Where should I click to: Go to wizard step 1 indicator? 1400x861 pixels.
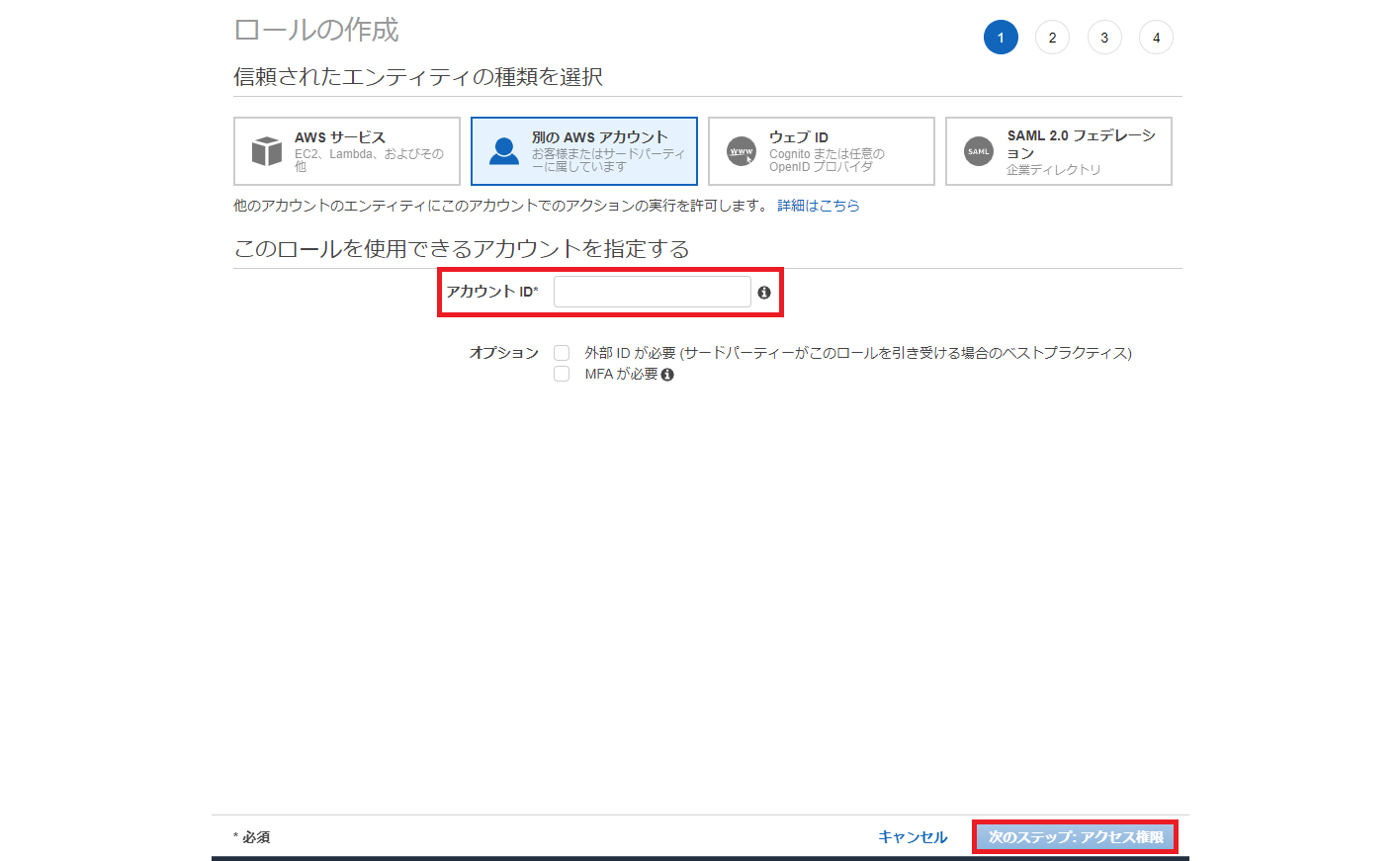tap(1001, 38)
